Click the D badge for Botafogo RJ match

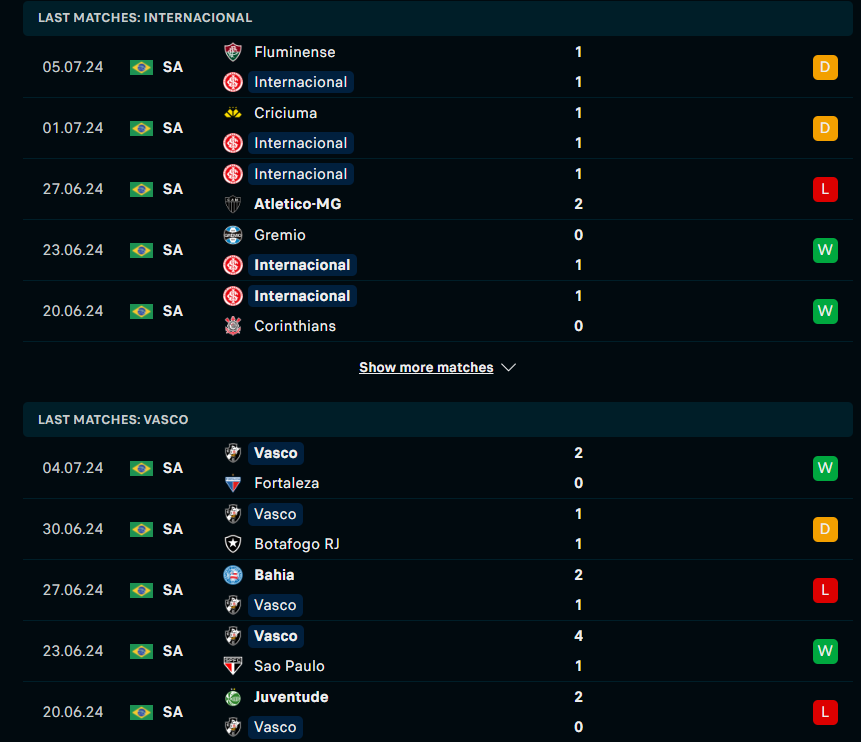[825, 529]
